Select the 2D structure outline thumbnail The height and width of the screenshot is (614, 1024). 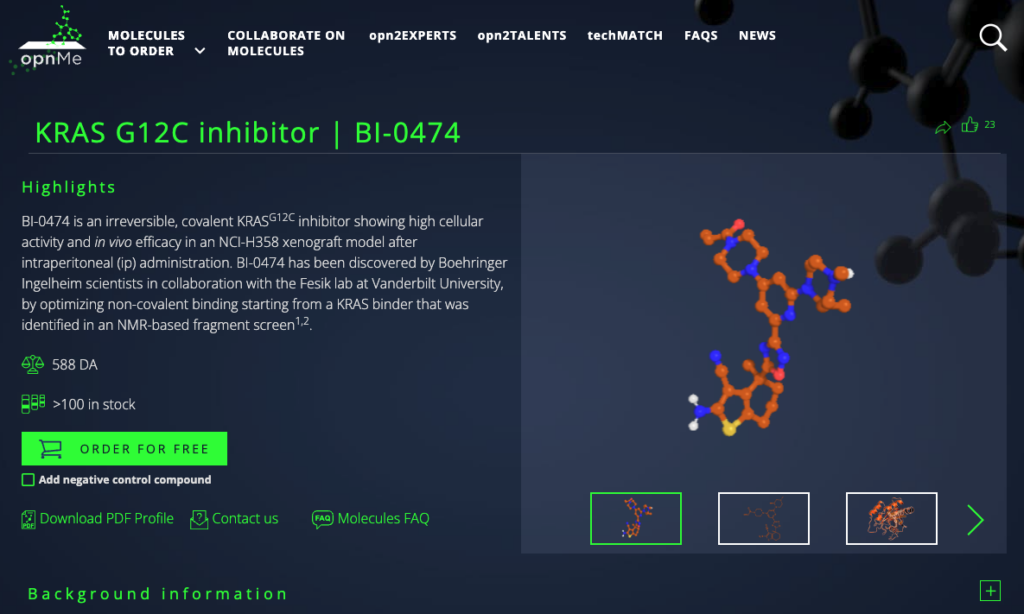(763, 518)
